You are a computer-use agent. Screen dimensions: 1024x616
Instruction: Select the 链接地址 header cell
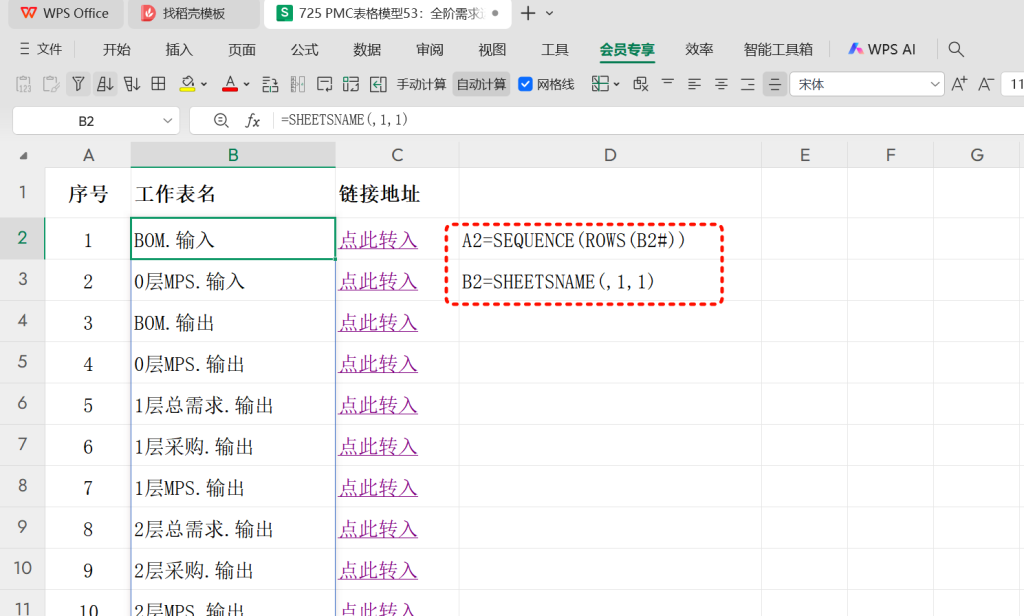point(397,193)
